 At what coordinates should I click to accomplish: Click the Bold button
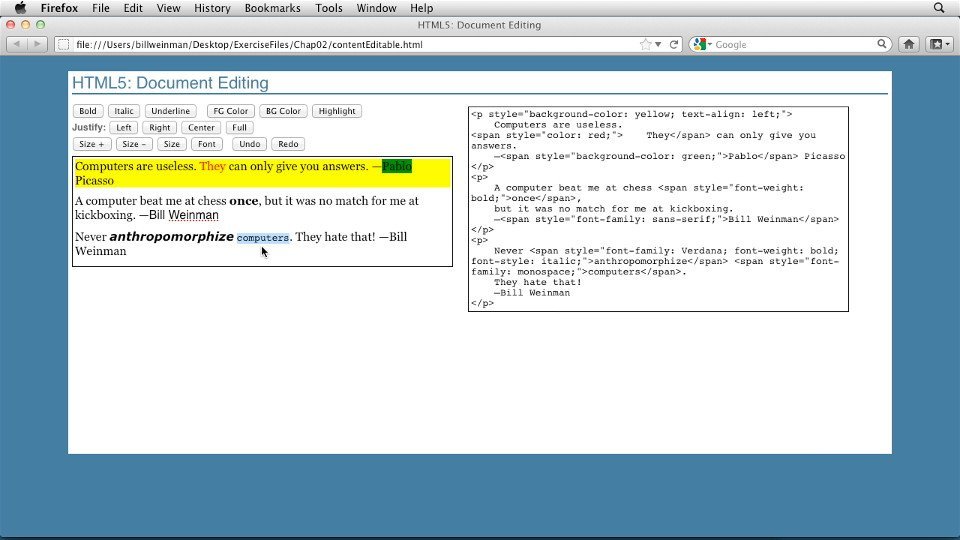pyautogui.click(x=88, y=111)
